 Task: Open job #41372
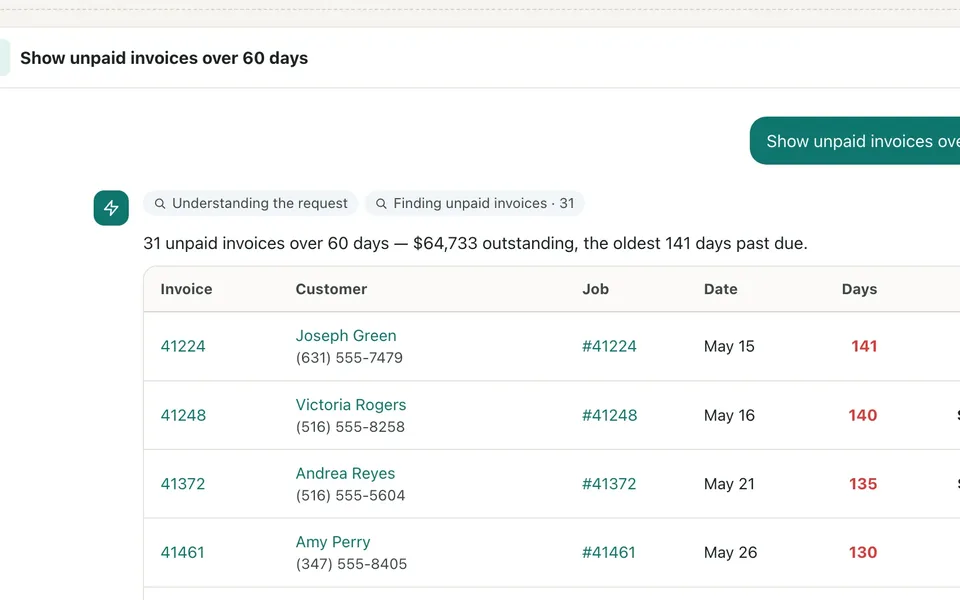pos(609,484)
